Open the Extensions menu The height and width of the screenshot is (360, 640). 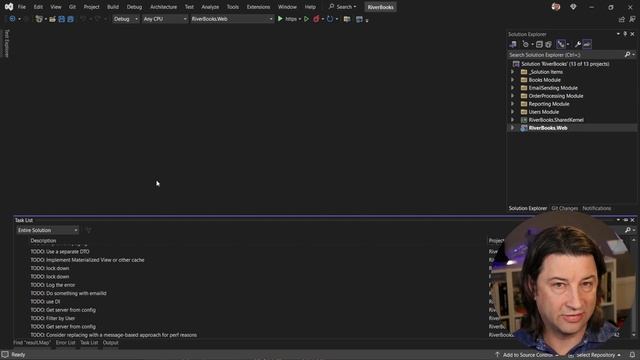pos(258,7)
